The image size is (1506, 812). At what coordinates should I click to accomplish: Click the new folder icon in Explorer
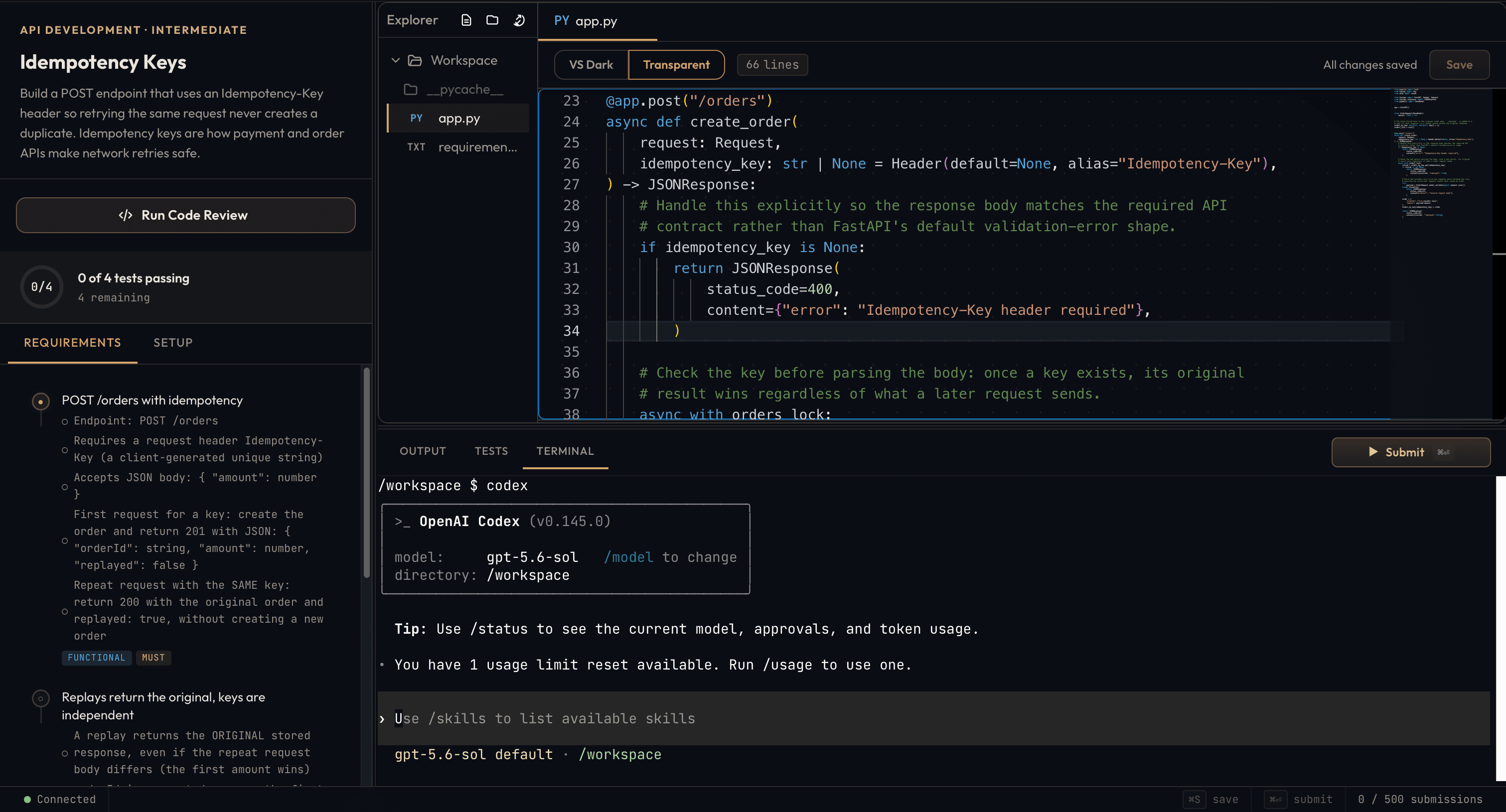click(492, 20)
